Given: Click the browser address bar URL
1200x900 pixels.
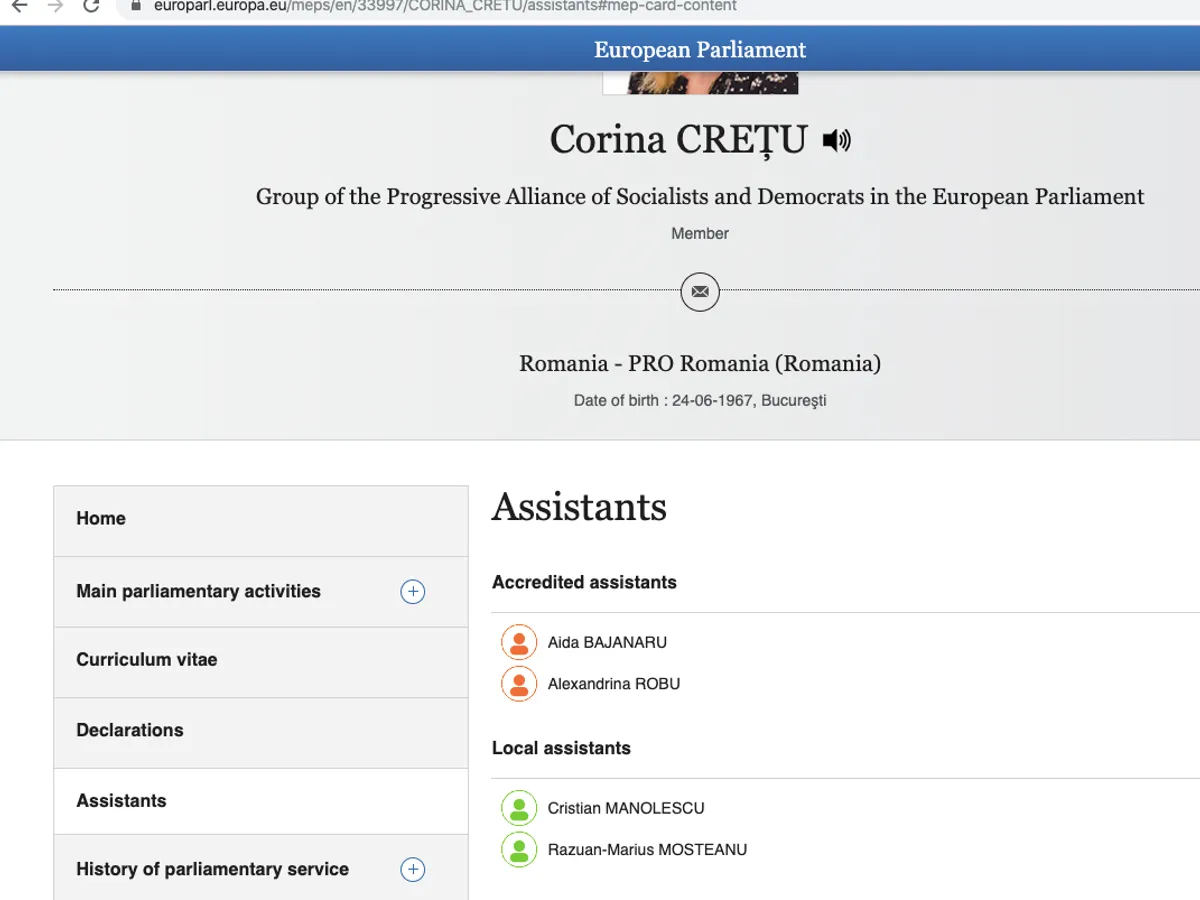Looking at the screenshot, I should click(445, 6).
